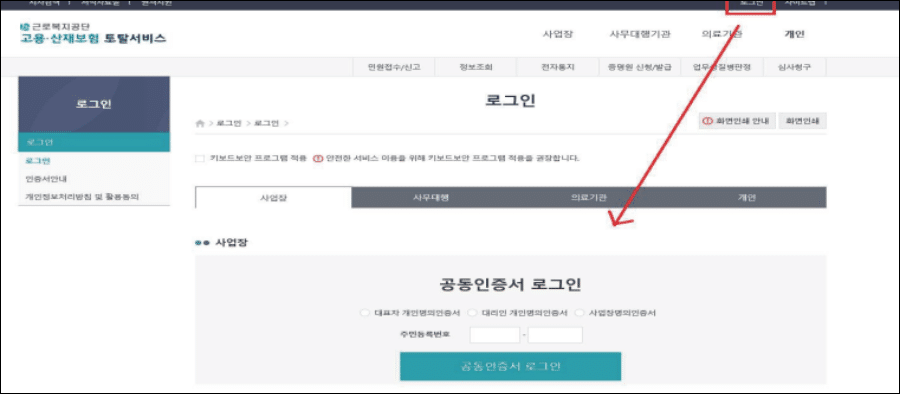Select the 민원접수/신고 submenu item
The width and height of the screenshot is (900, 394).
point(394,67)
